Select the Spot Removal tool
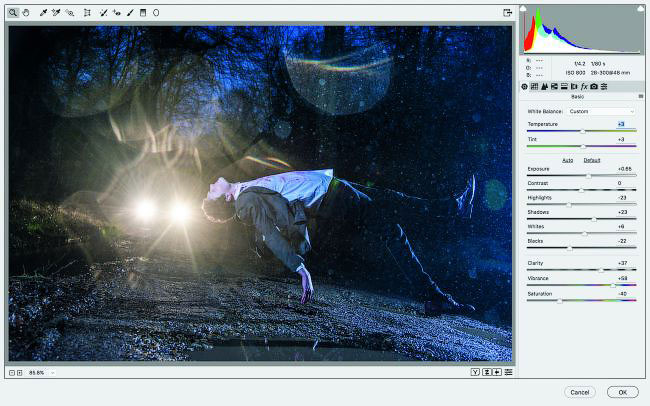 coord(104,13)
